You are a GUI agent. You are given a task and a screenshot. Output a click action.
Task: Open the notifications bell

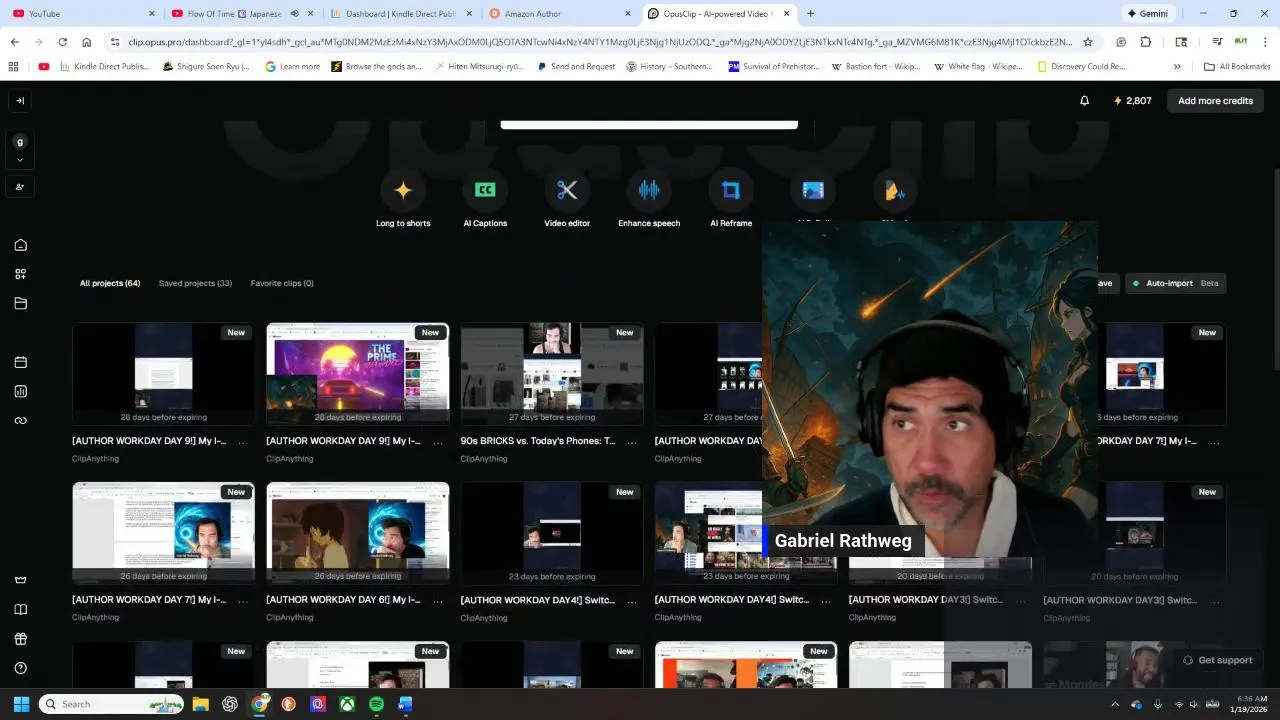coord(1084,101)
